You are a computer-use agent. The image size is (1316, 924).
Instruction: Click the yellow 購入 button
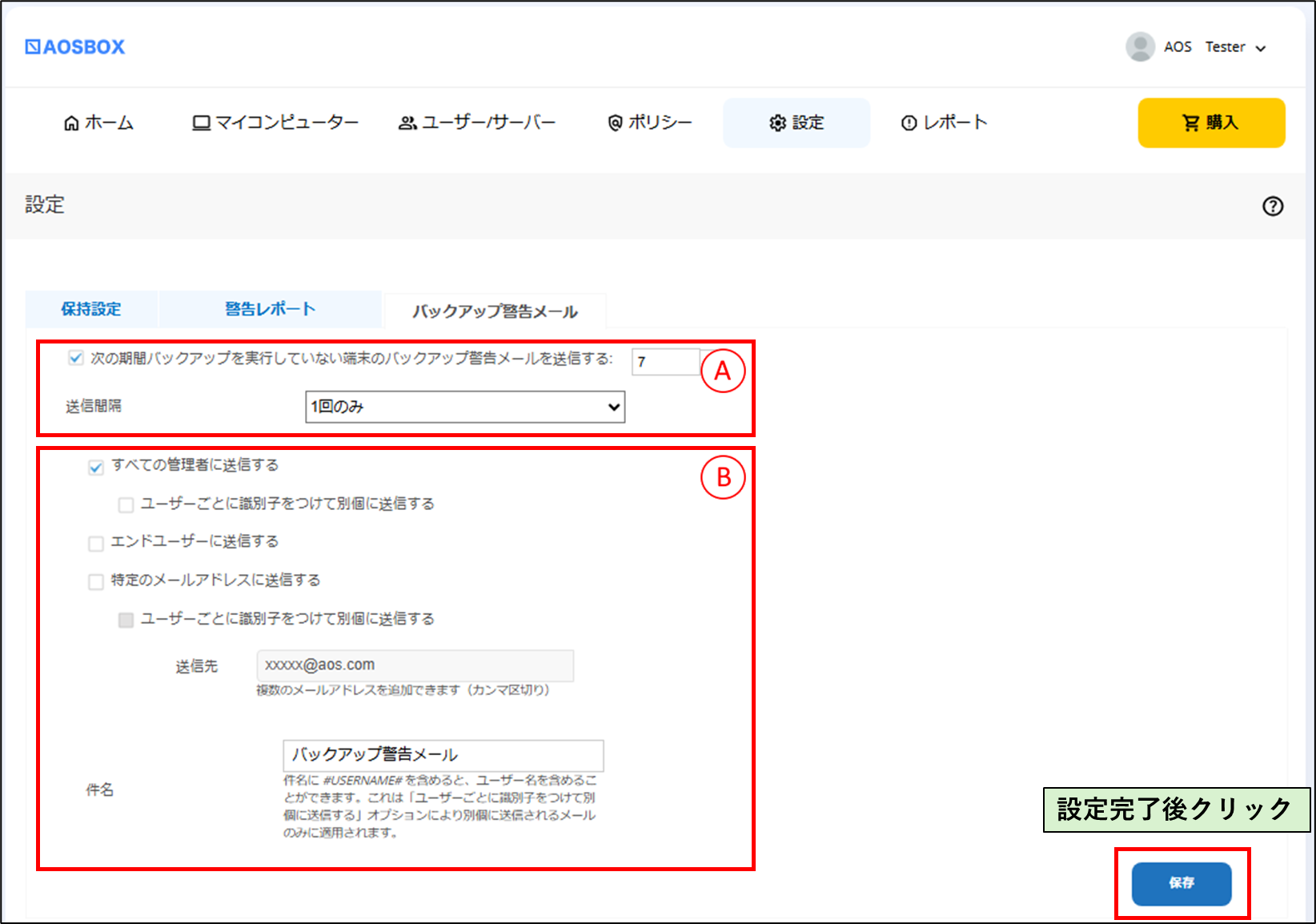point(1211,123)
